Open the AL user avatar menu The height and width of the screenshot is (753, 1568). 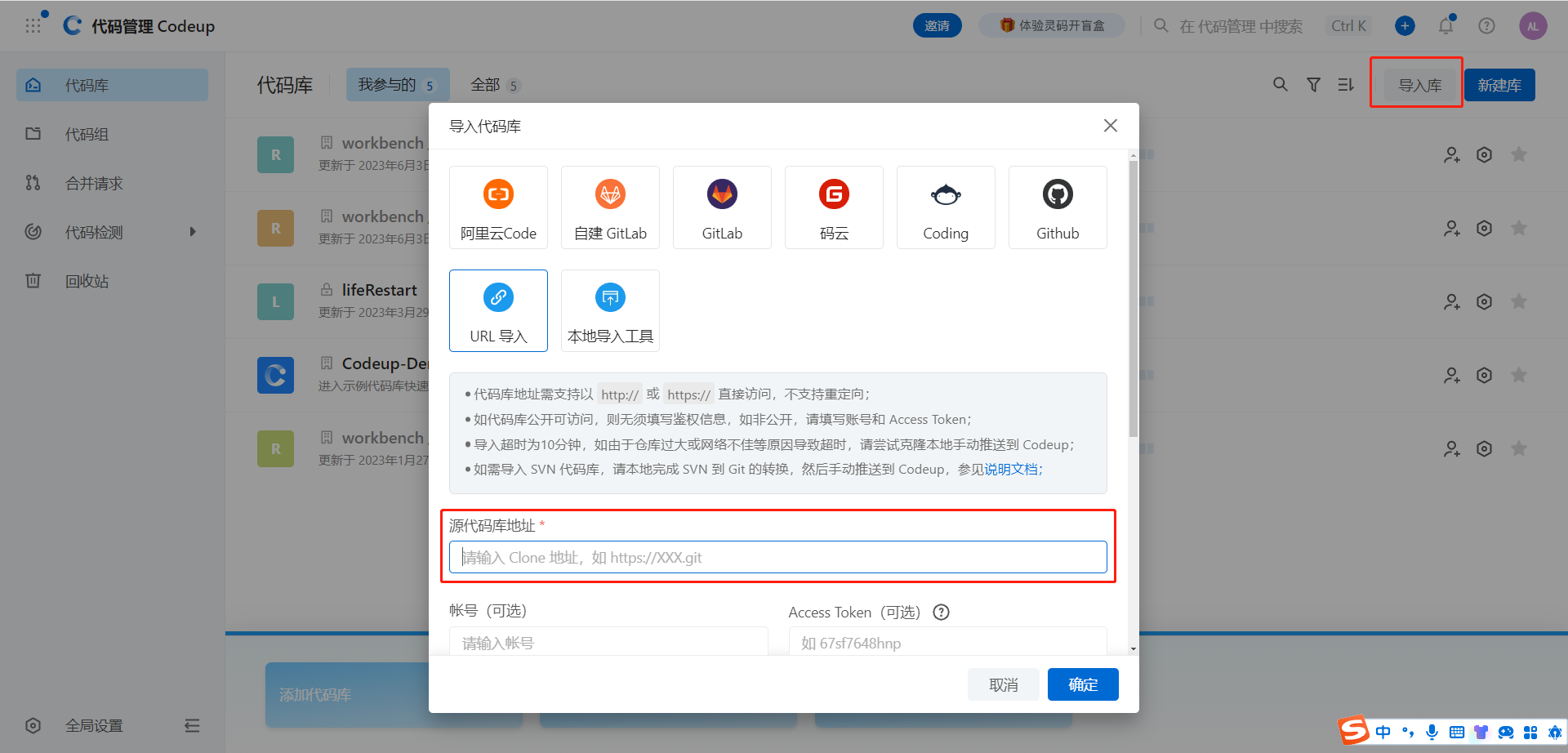[x=1533, y=26]
